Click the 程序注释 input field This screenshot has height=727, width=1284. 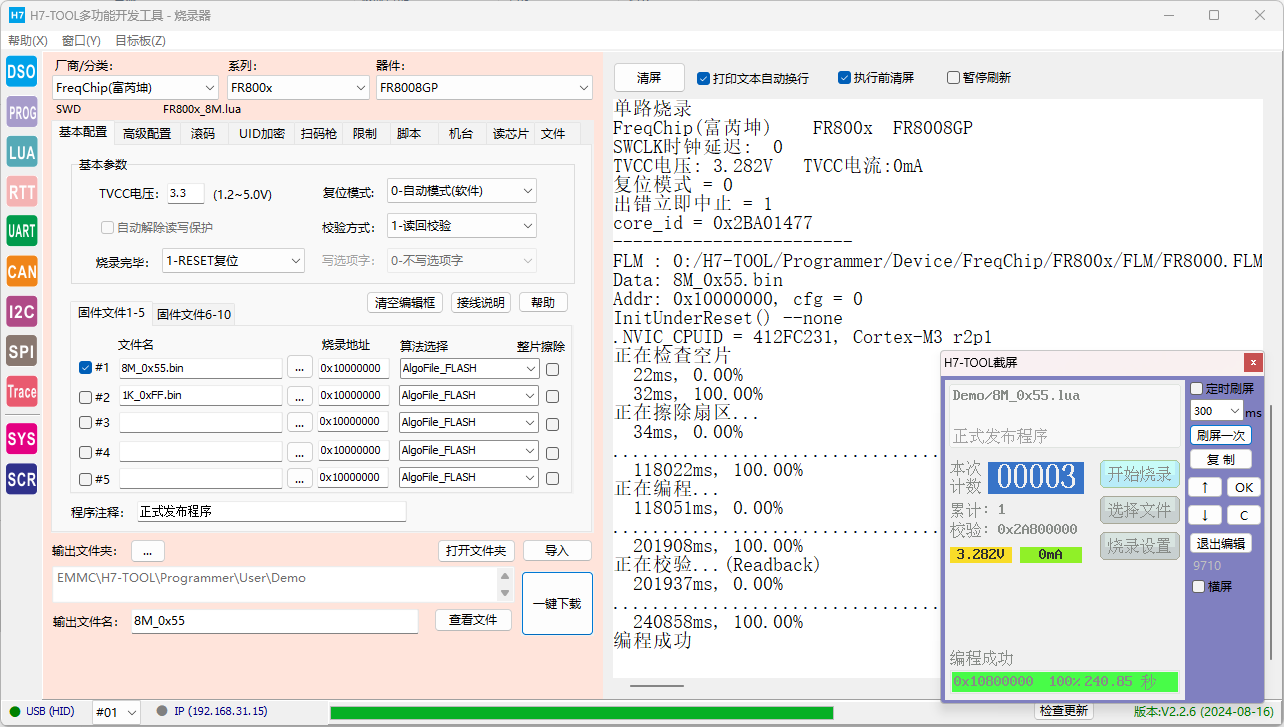(x=272, y=511)
